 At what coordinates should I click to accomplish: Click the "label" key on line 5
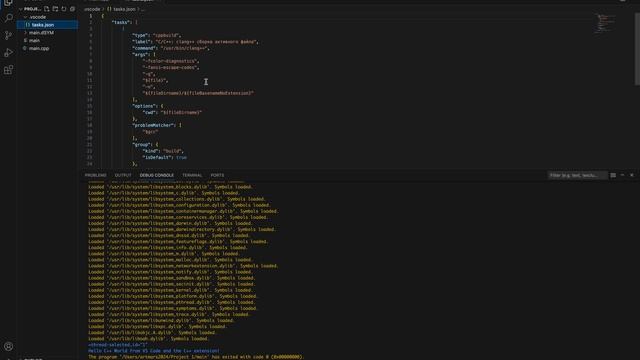coord(142,42)
